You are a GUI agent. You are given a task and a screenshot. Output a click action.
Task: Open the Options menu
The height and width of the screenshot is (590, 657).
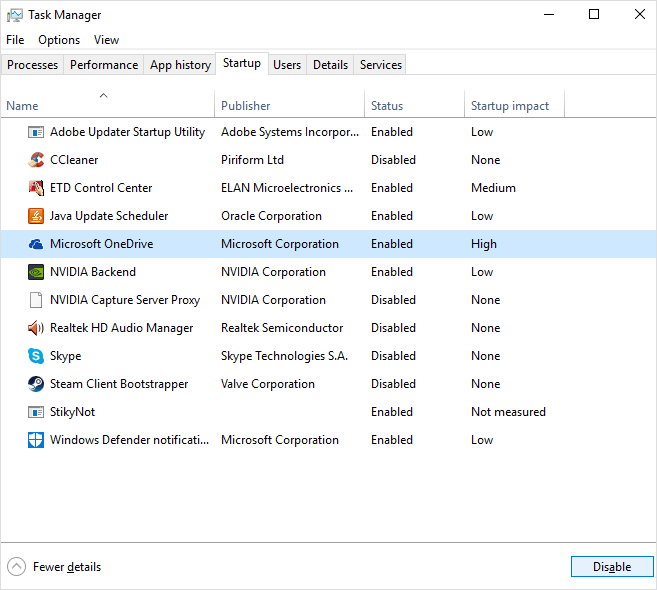(59, 40)
